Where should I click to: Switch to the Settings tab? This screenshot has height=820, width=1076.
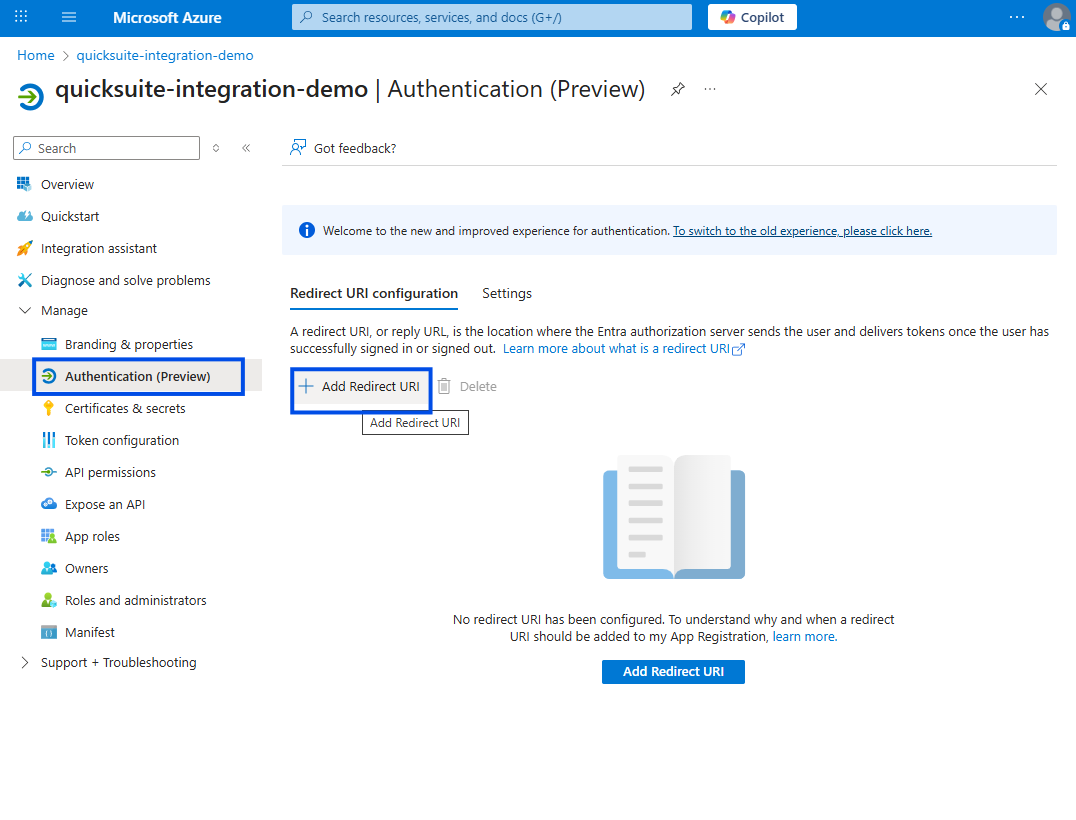(x=507, y=294)
